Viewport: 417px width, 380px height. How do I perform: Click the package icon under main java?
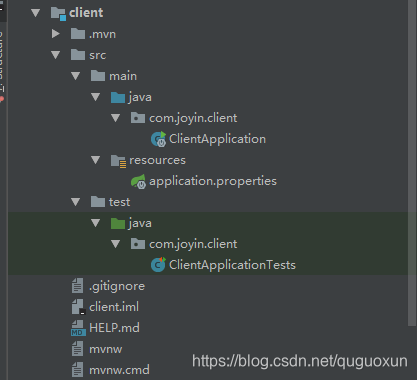coord(138,118)
